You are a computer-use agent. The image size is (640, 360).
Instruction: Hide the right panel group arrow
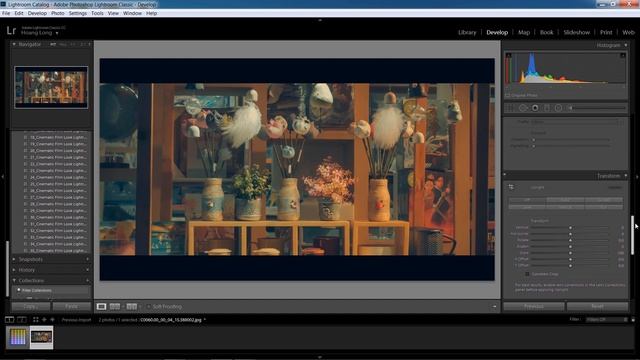(x=637, y=177)
